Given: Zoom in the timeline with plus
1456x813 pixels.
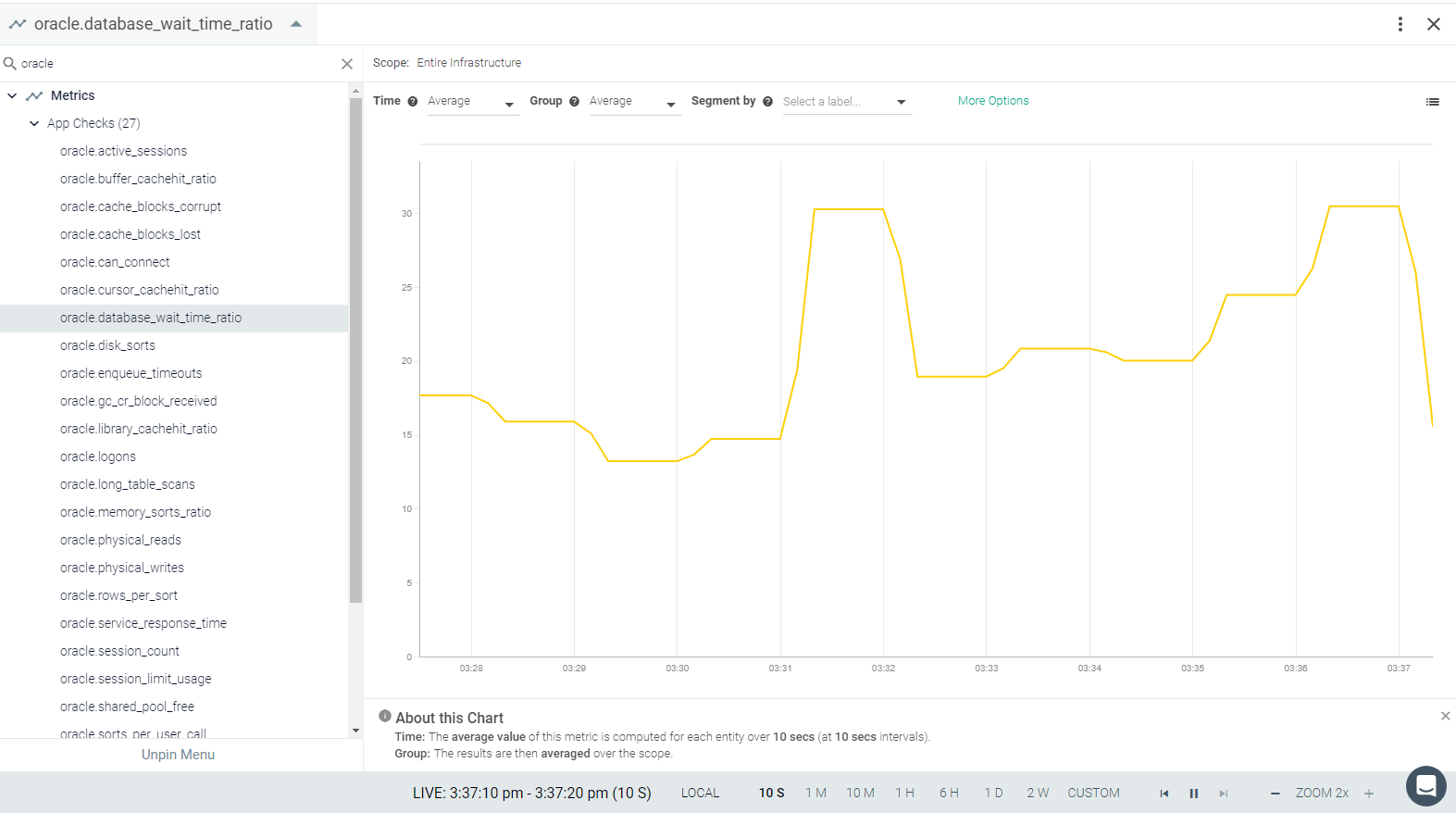Looking at the screenshot, I should [1369, 794].
